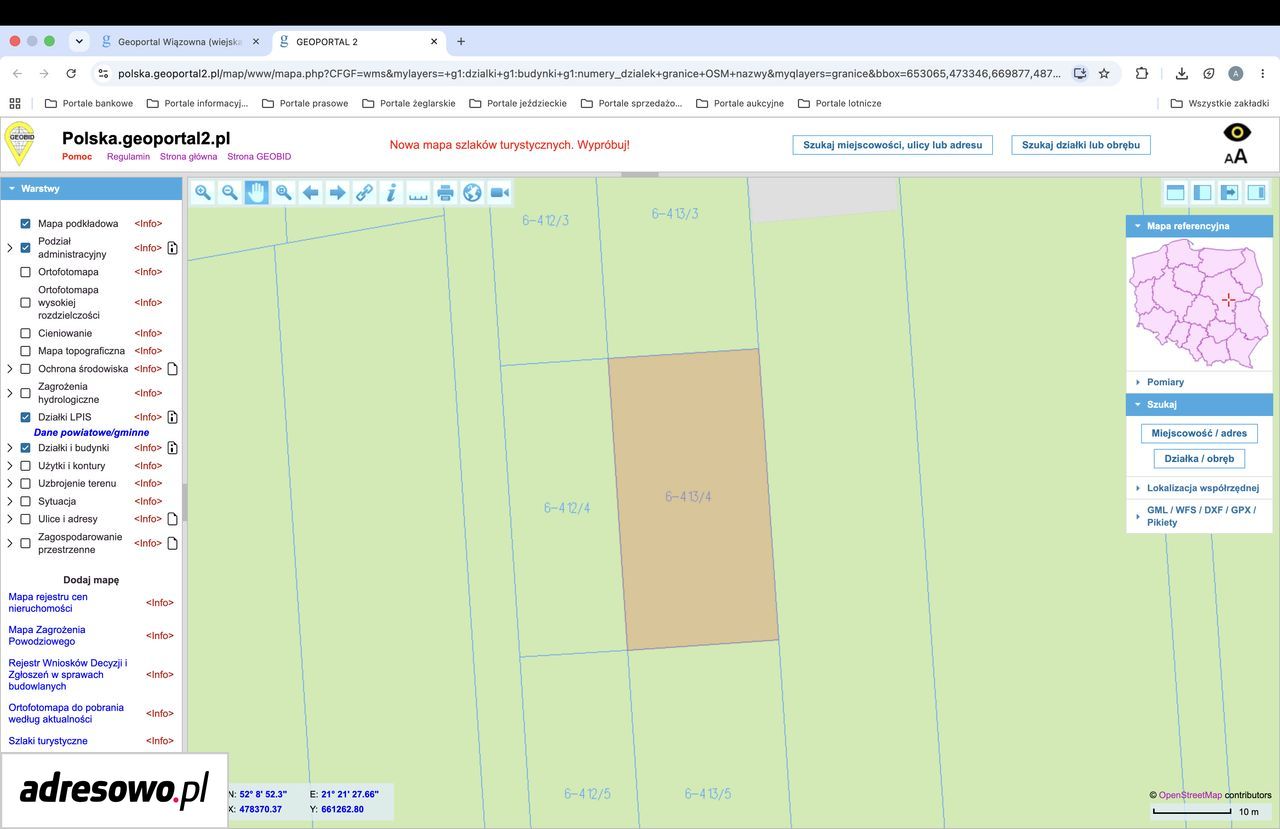Click the printer icon in map toolbar
The height and width of the screenshot is (829, 1280).
tap(445, 193)
